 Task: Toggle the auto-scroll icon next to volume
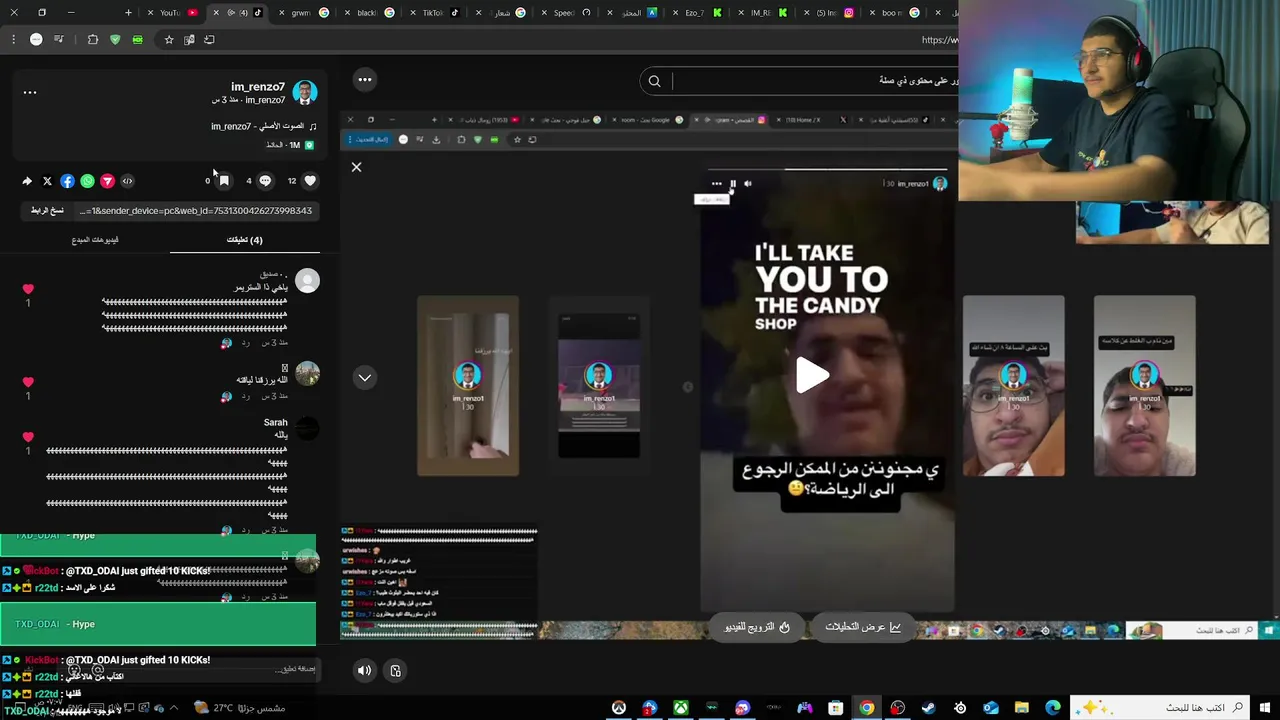point(395,671)
